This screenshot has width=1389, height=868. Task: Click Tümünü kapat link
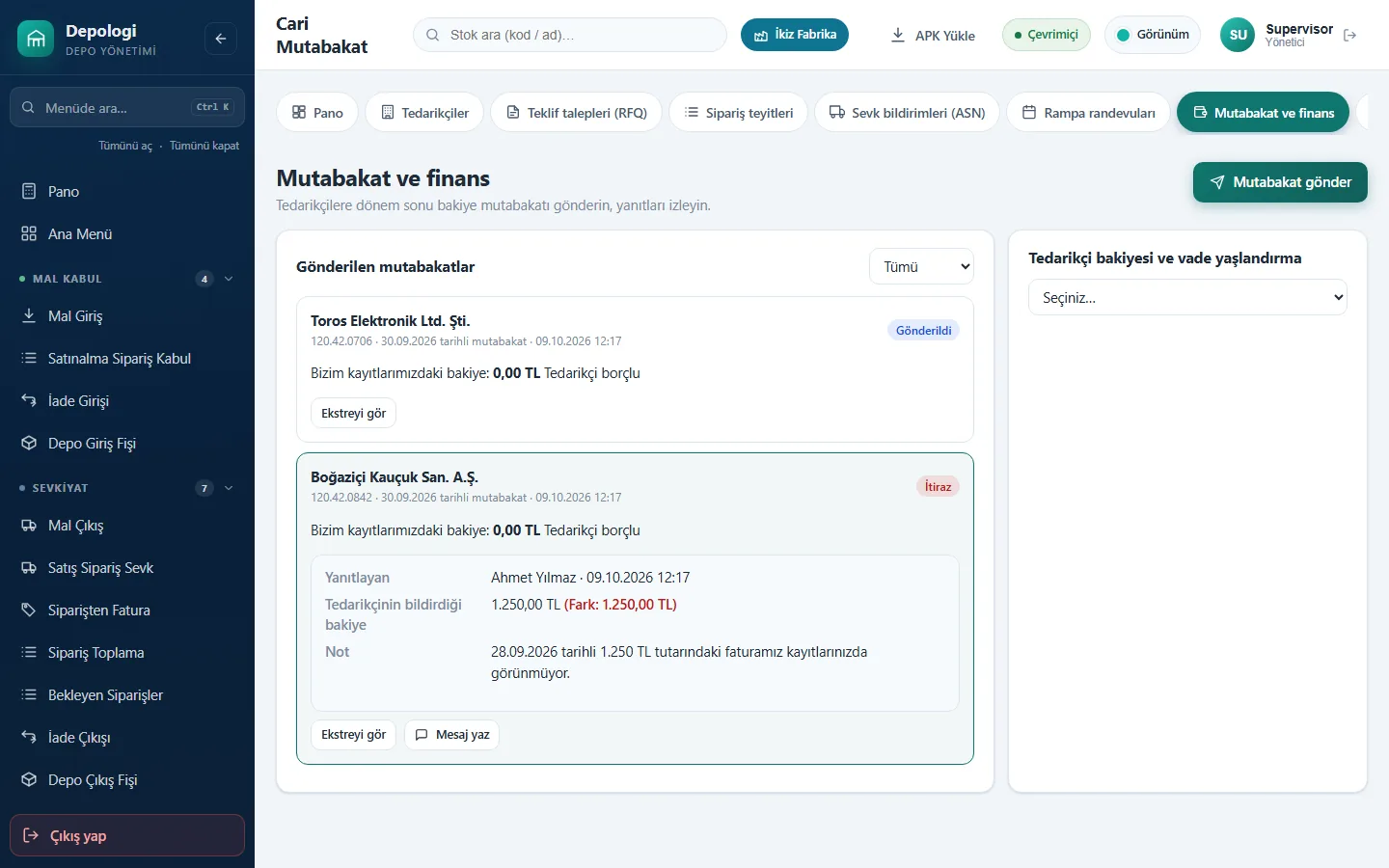point(204,146)
